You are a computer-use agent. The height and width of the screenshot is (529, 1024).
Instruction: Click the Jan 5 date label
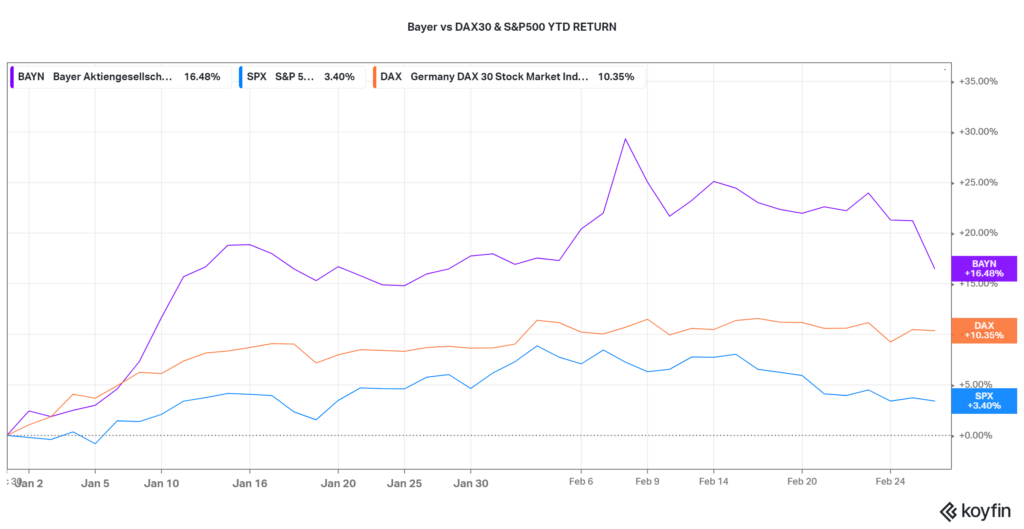[x=95, y=484]
